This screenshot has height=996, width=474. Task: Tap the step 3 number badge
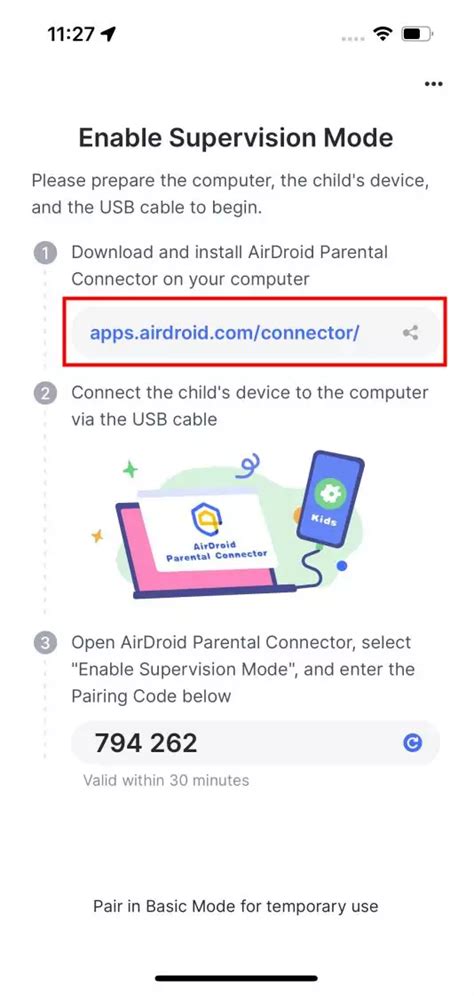pos(44,643)
